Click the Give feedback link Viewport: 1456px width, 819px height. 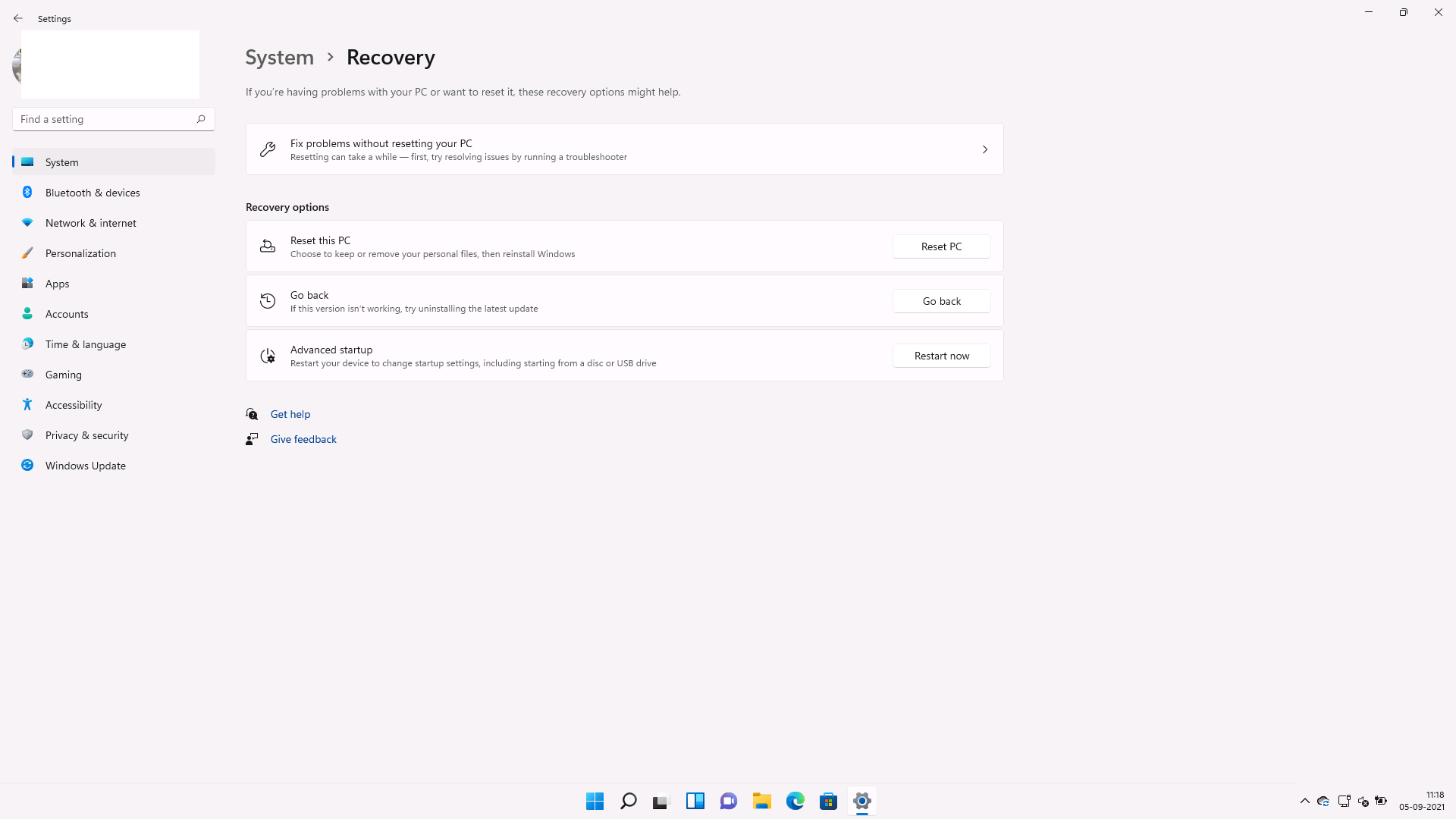click(x=303, y=439)
